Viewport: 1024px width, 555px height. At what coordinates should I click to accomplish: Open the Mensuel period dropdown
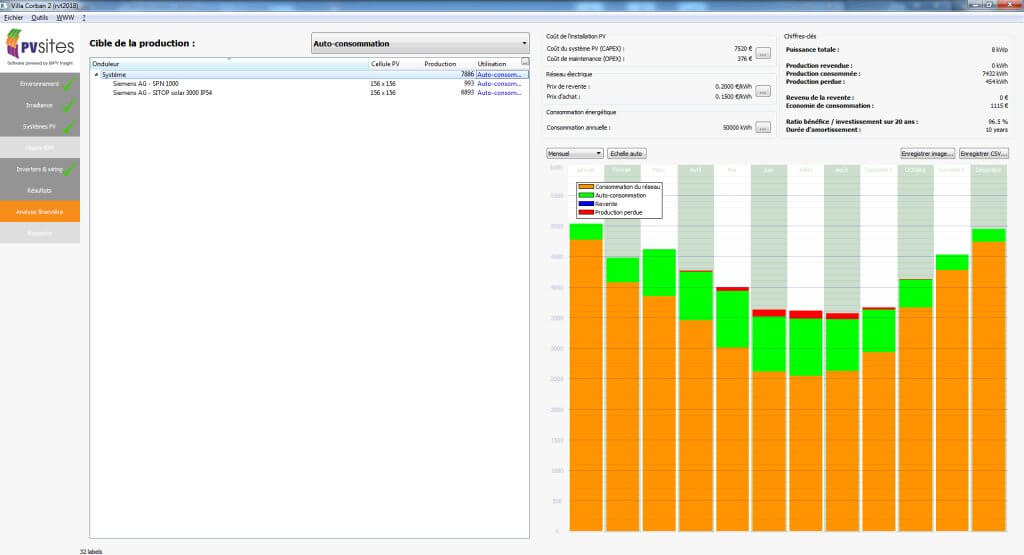pos(575,154)
